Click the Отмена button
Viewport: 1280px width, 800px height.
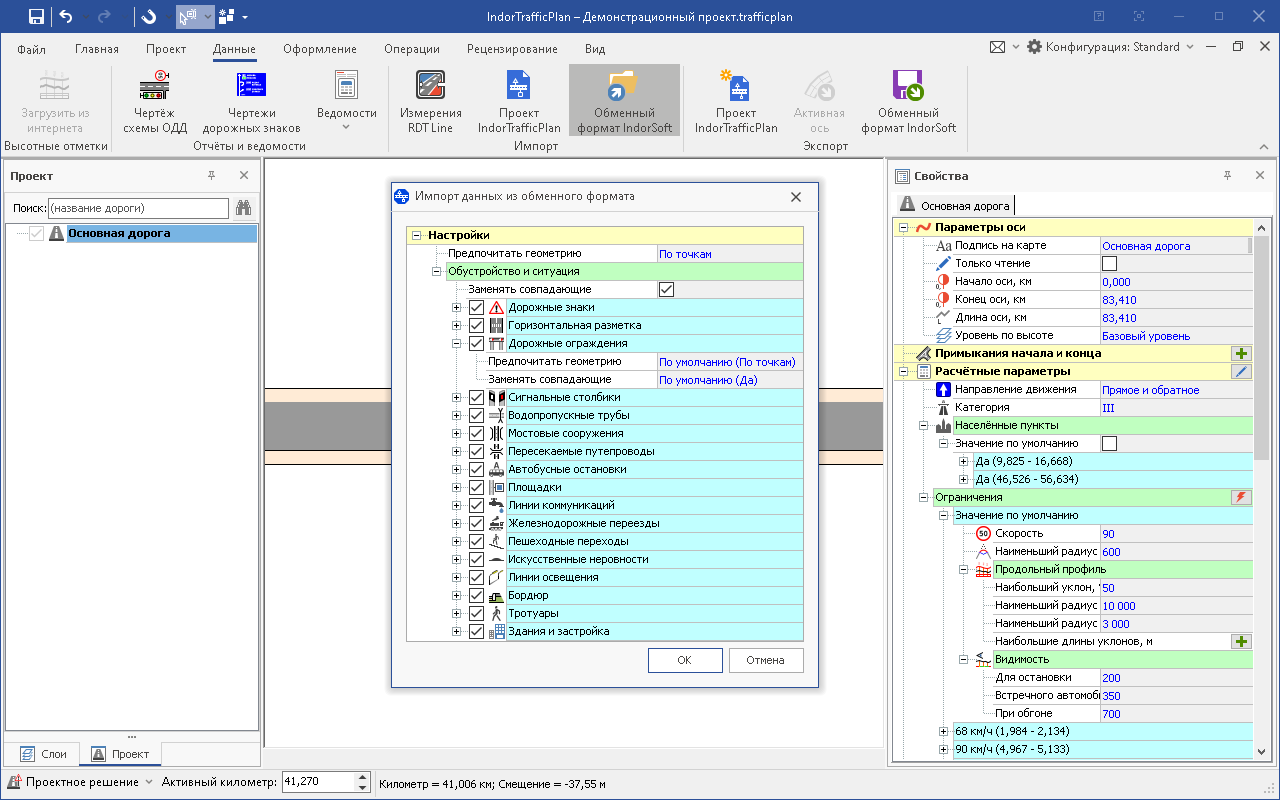765,660
